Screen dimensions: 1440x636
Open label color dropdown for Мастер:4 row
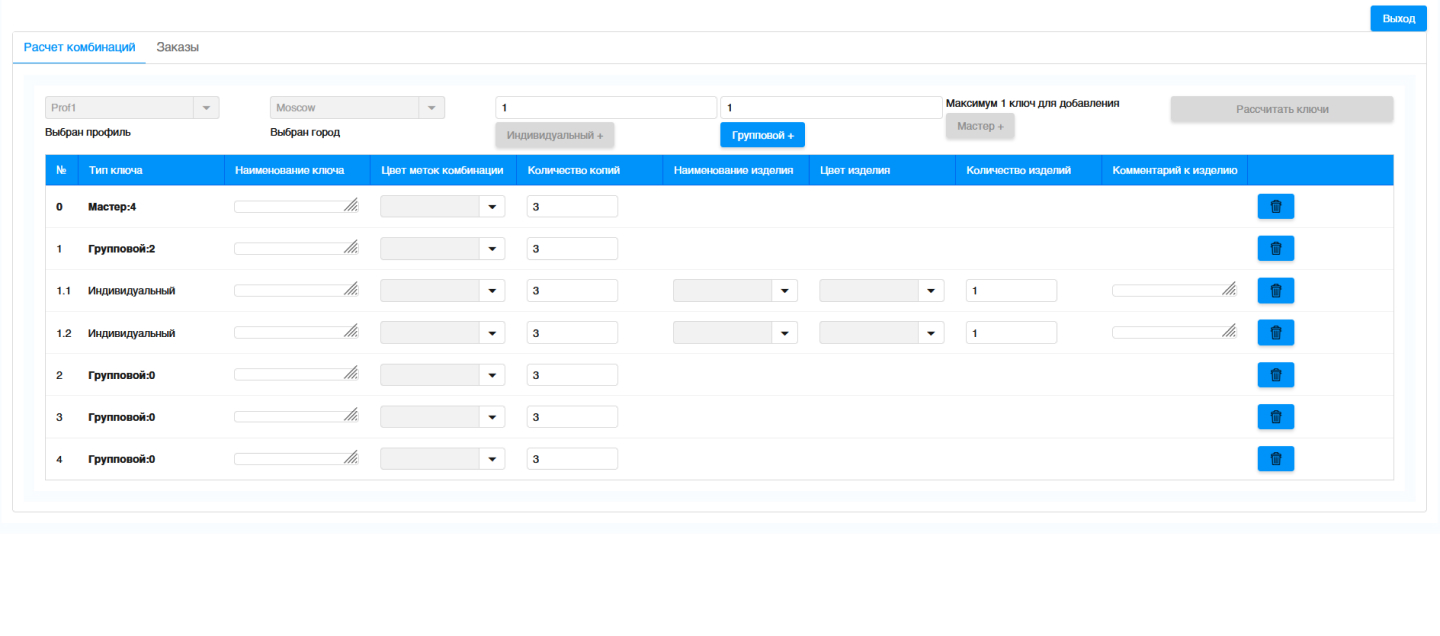point(442,207)
